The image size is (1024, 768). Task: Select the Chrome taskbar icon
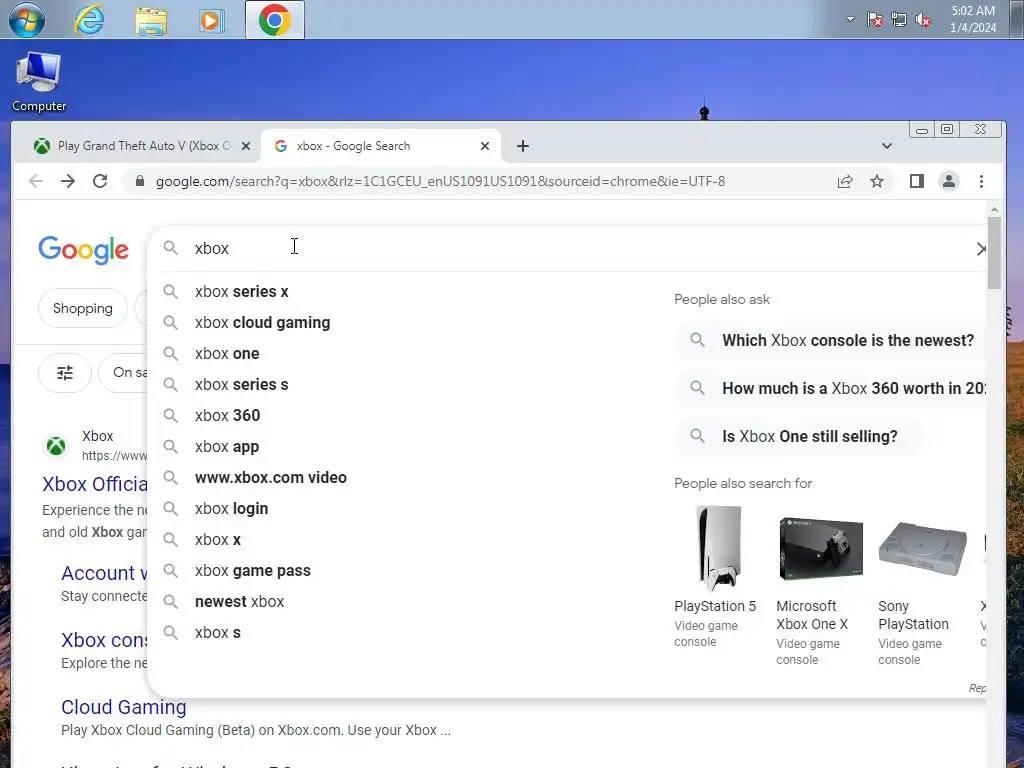274,20
